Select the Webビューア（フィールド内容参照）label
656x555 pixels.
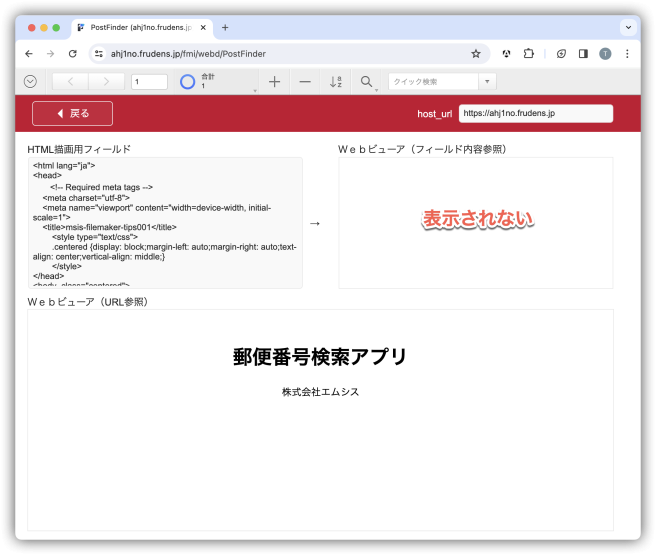tap(423, 149)
